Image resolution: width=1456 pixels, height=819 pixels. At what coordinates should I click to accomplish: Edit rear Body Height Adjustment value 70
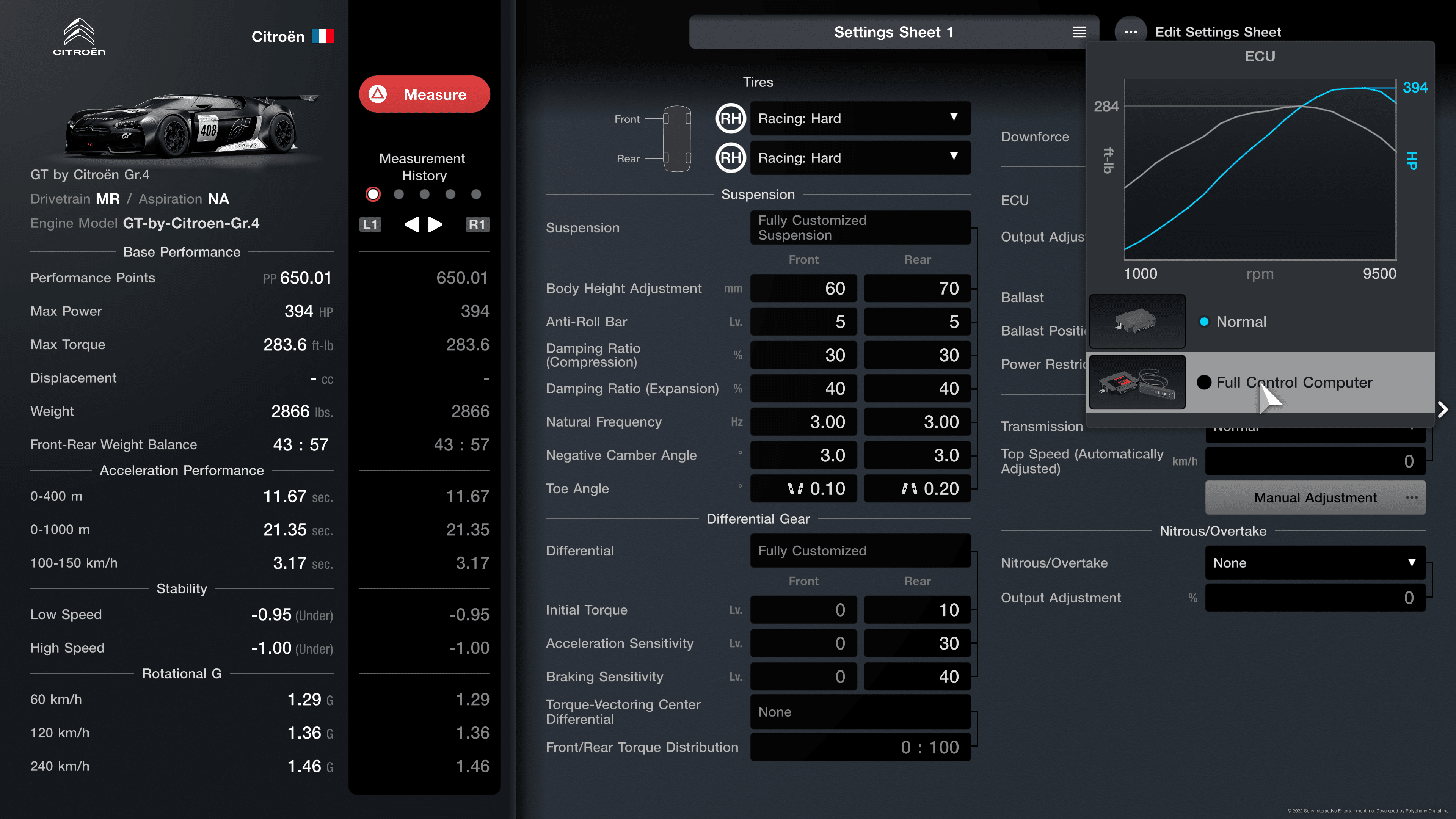(x=917, y=288)
